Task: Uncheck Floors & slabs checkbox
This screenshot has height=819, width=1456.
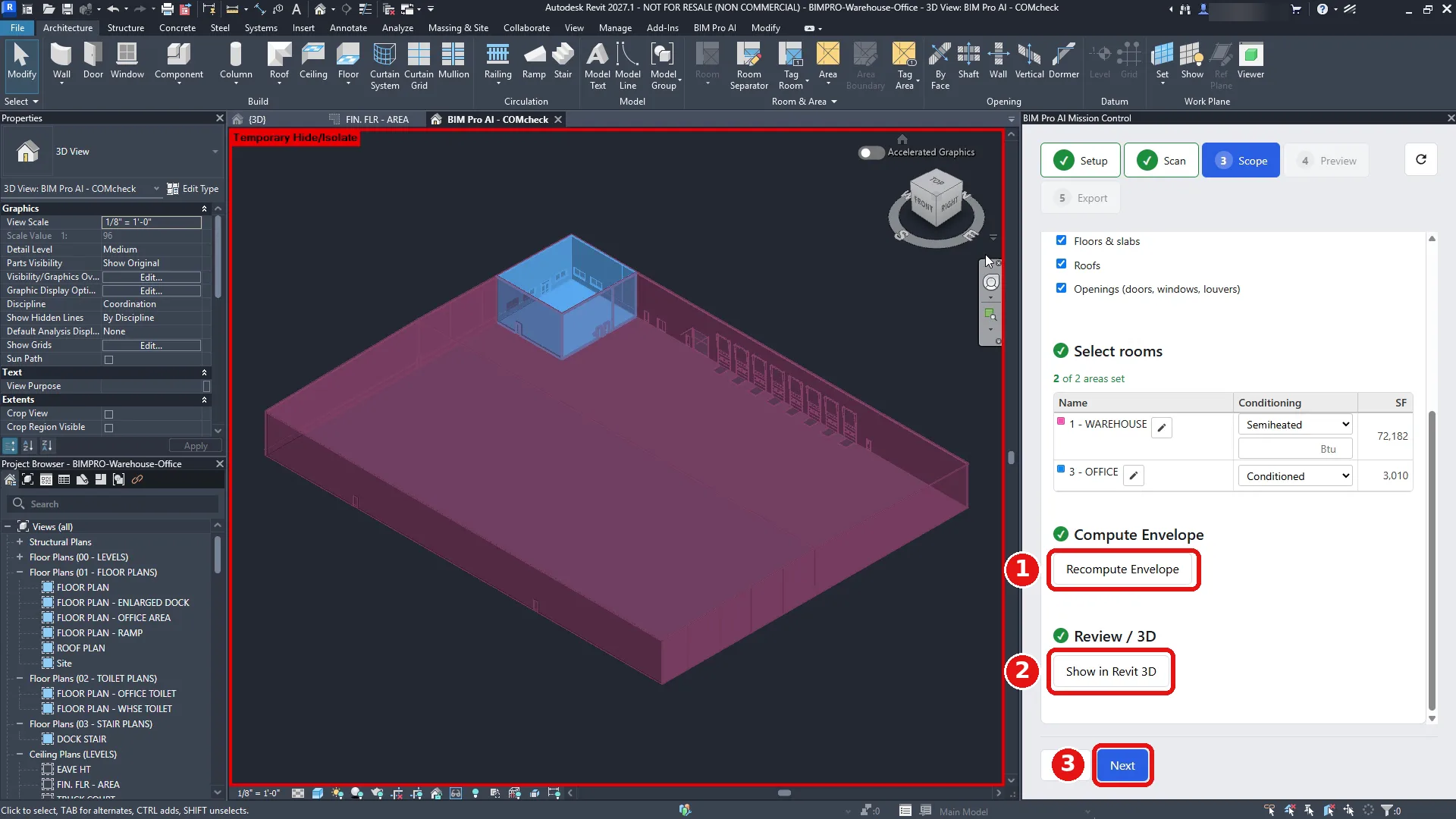Action: (1061, 240)
